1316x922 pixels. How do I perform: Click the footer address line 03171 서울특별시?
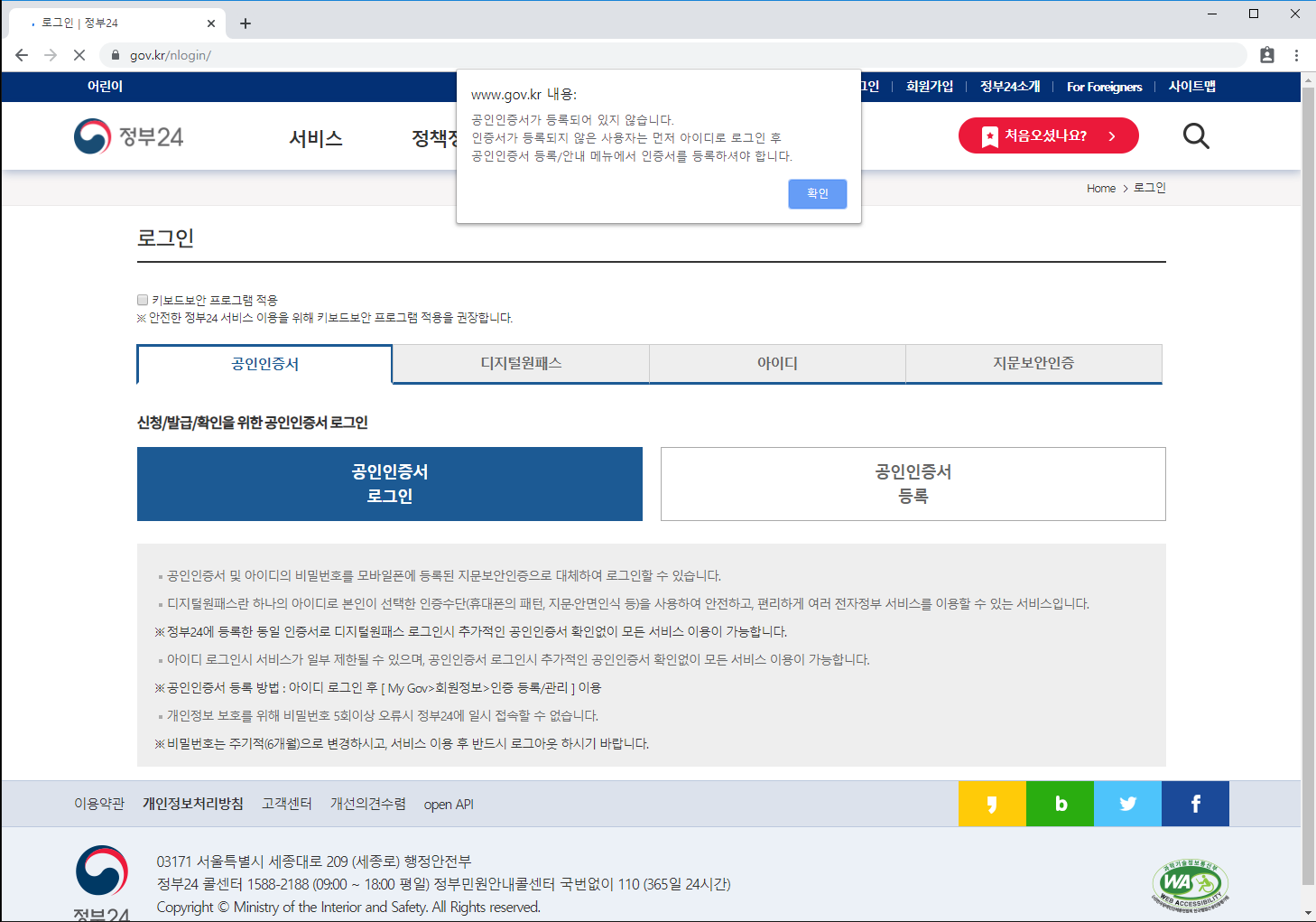[314, 861]
